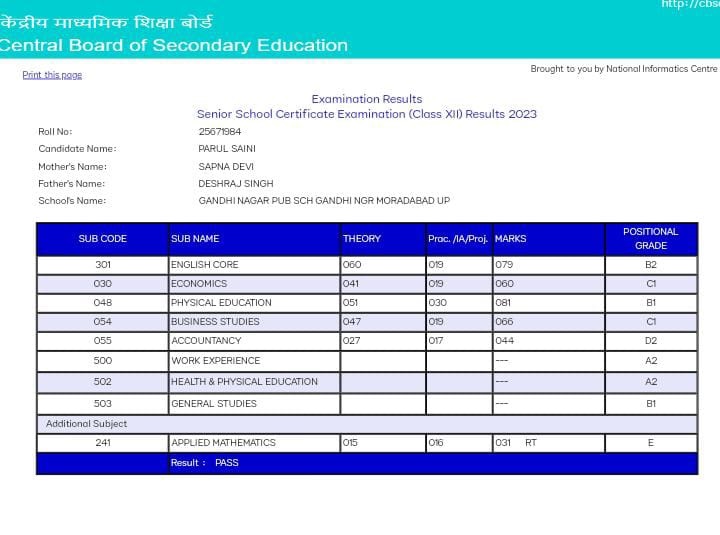Image resolution: width=720 pixels, height=535 pixels.
Task: Click the 'Roll No:' label
Action: point(55,131)
